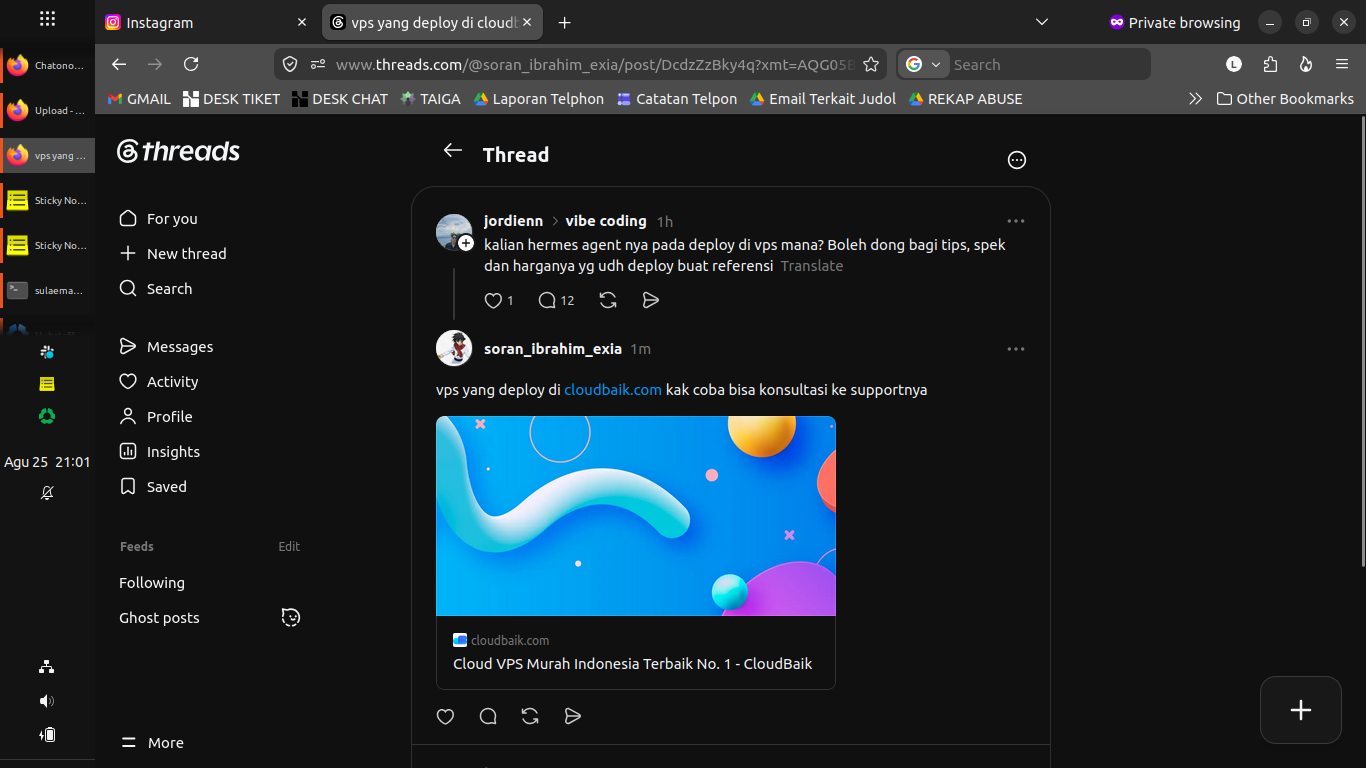Like soran_ibrahim_exia's reply
The image size is (1366, 768).
(446, 716)
